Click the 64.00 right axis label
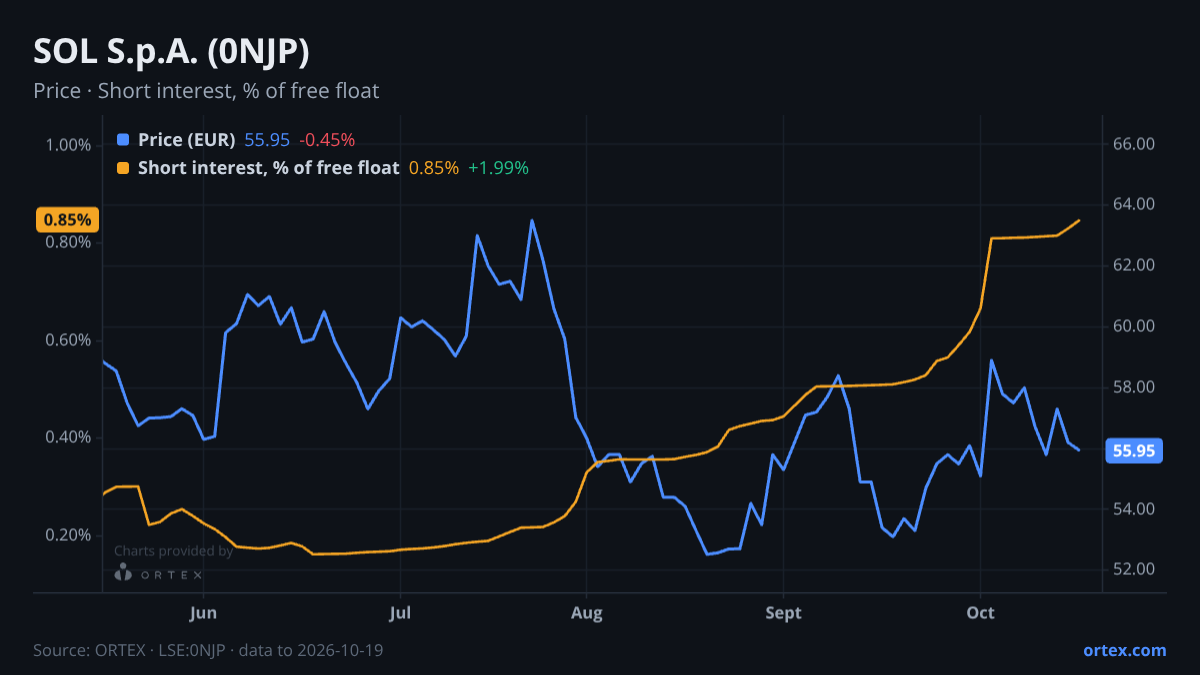This screenshot has height=675, width=1200. (x=1134, y=205)
